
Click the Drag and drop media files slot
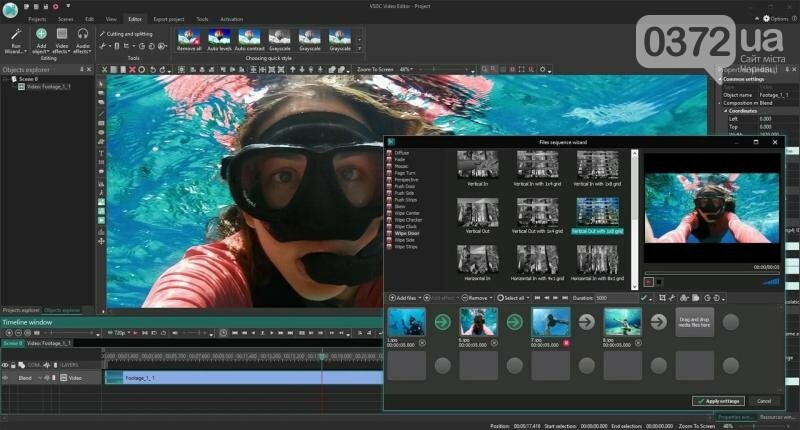(x=694, y=322)
